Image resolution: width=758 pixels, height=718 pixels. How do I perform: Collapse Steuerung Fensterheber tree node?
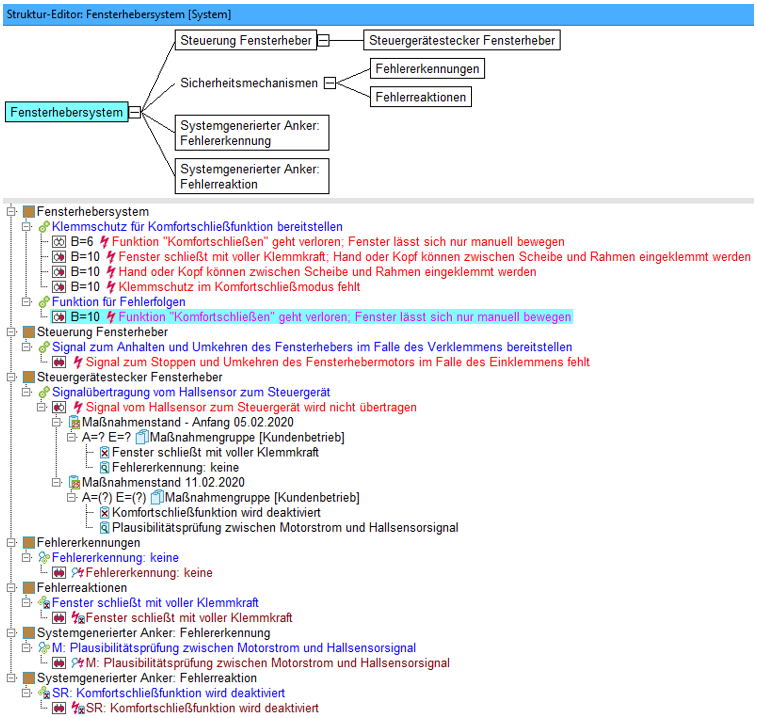click(x=12, y=332)
